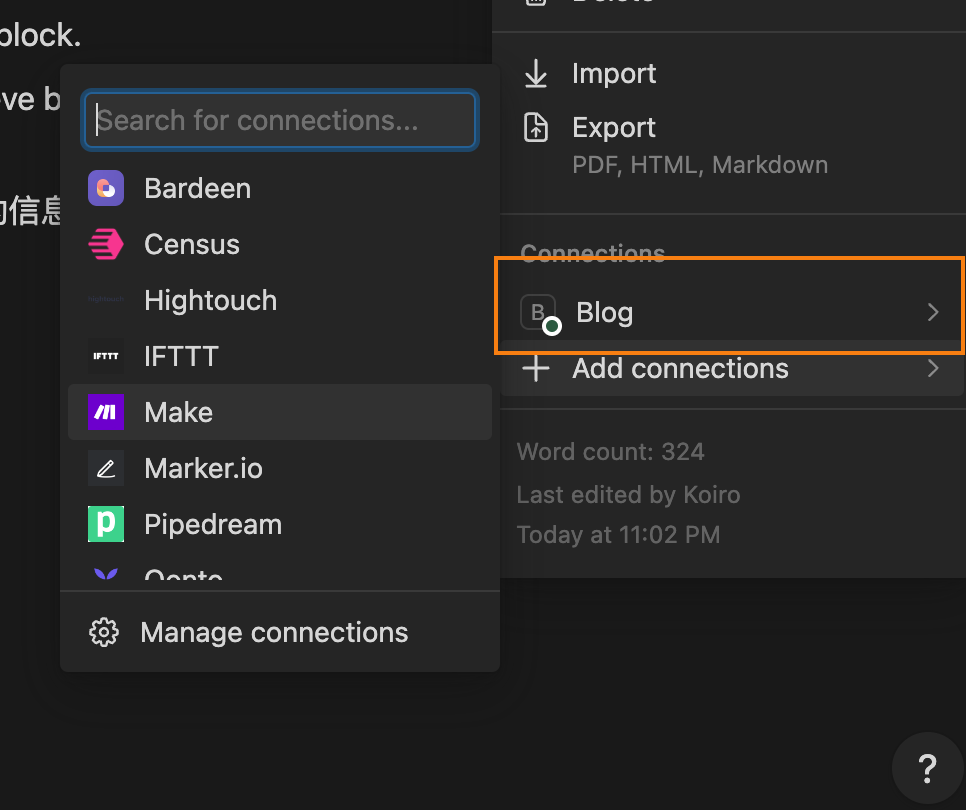The width and height of the screenshot is (966, 810).
Task: Click the pink Census logo icon
Action: tap(106, 245)
